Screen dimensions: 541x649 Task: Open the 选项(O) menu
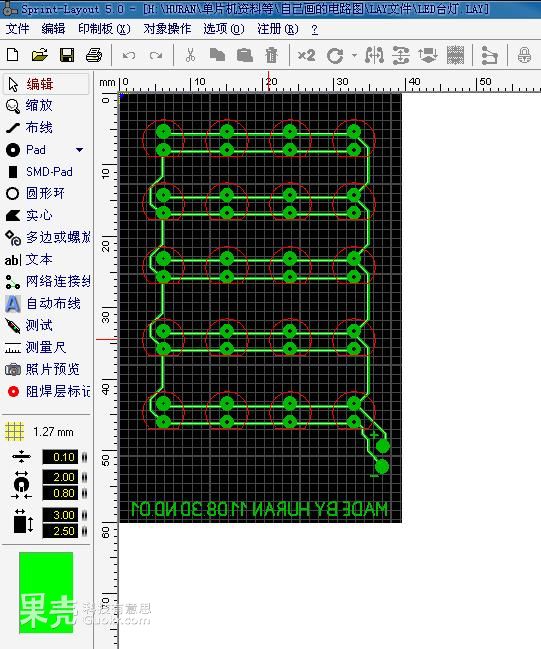[224, 29]
